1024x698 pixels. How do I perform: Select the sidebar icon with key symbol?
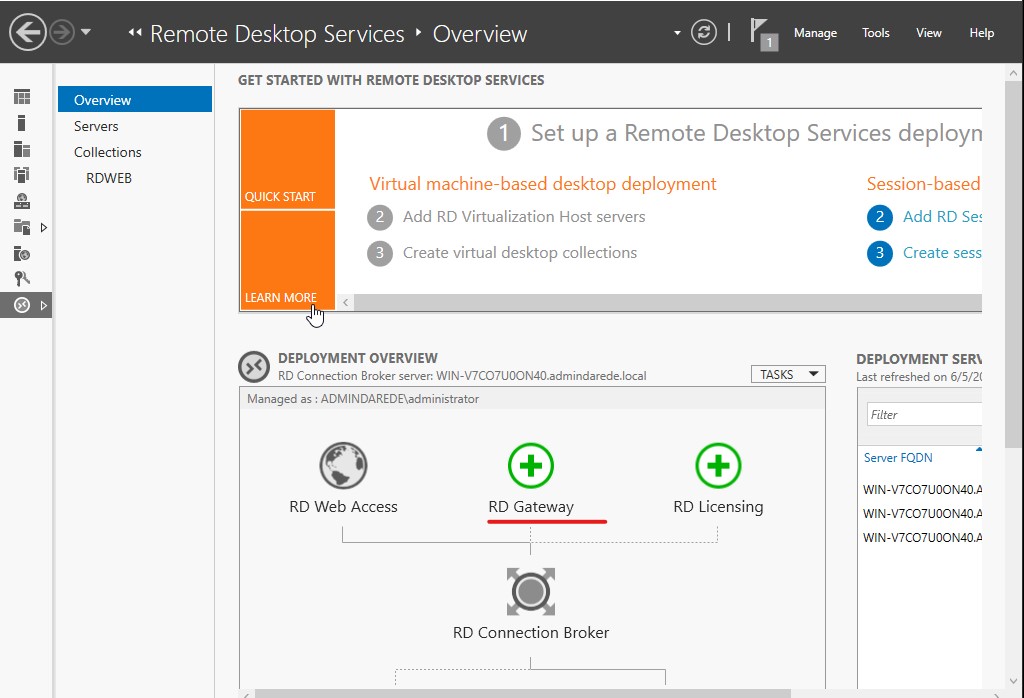(x=22, y=279)
